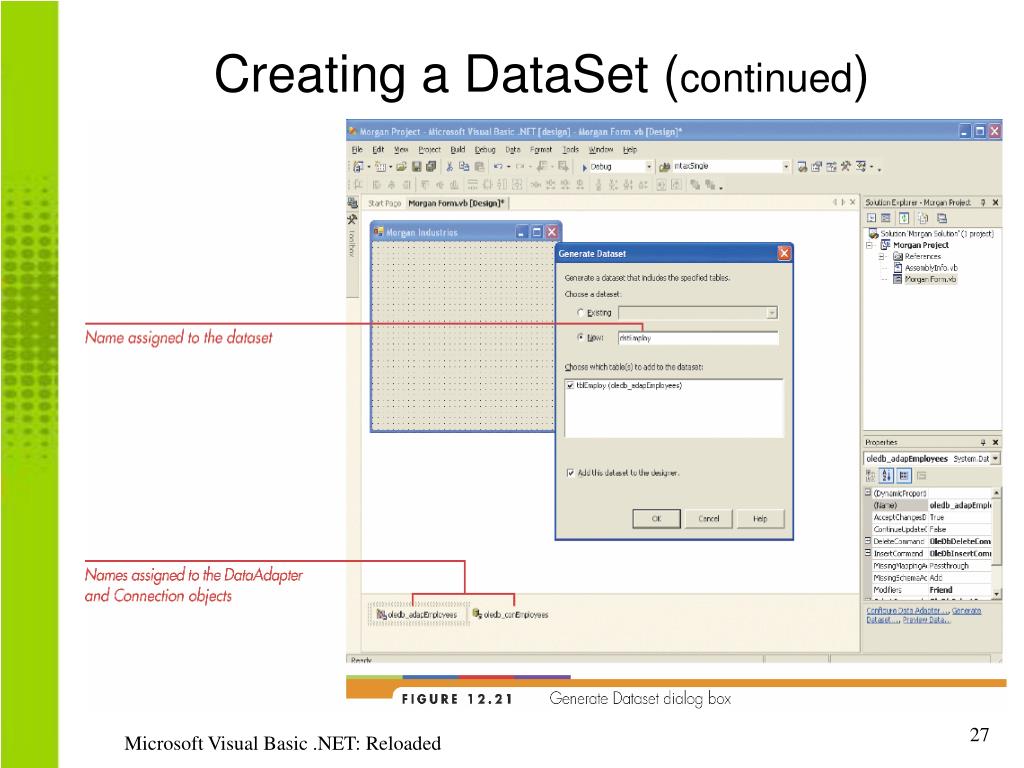Open the Tools menu
This screenshot has width=1024, height=768.
(x=571, y=150)
